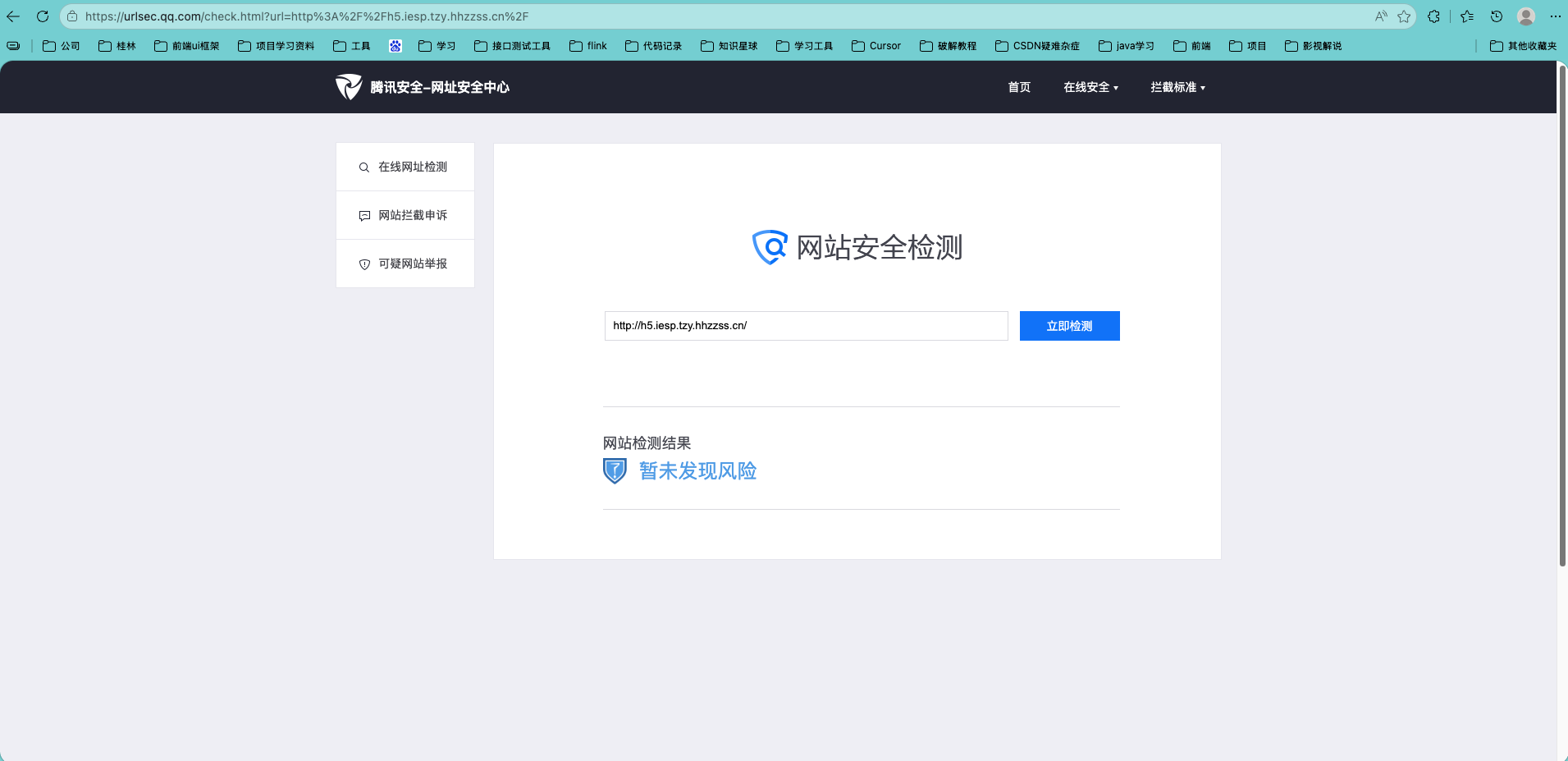Open the favorites list panel
This screenshot has height=761, width=1568.
pyautogui.click(x=1467, y=16)
